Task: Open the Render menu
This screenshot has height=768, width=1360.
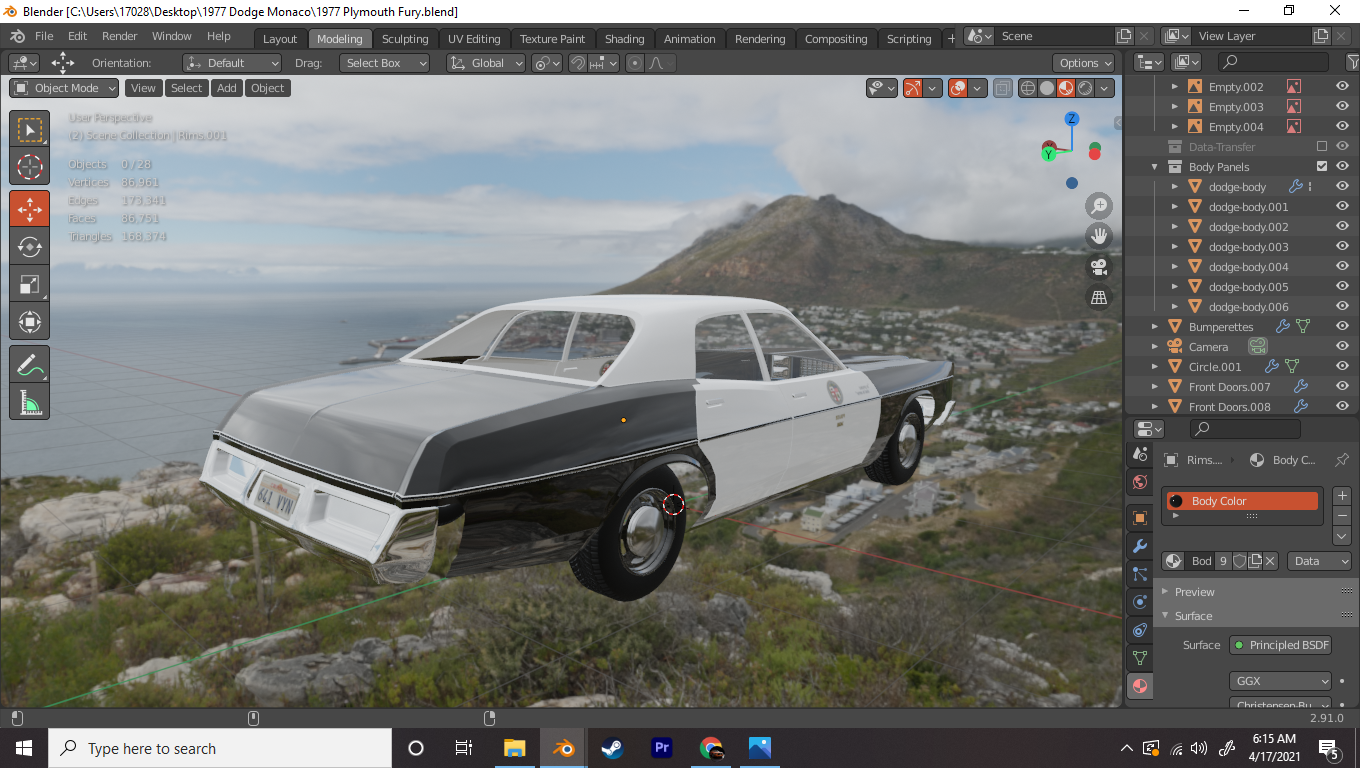Action: 120,36
